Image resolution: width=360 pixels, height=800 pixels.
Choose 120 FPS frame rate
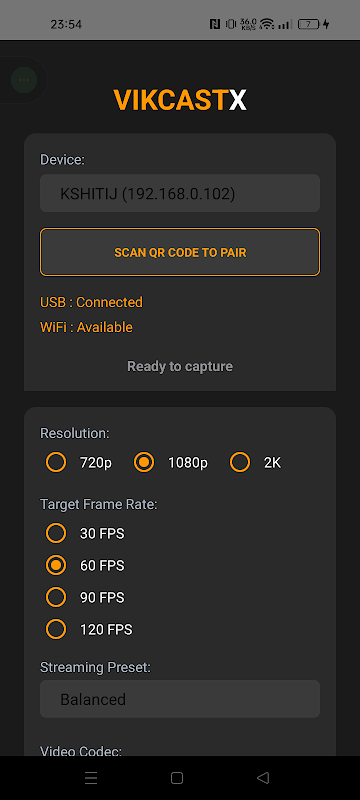pyautogui.click(x=89, y=630)
